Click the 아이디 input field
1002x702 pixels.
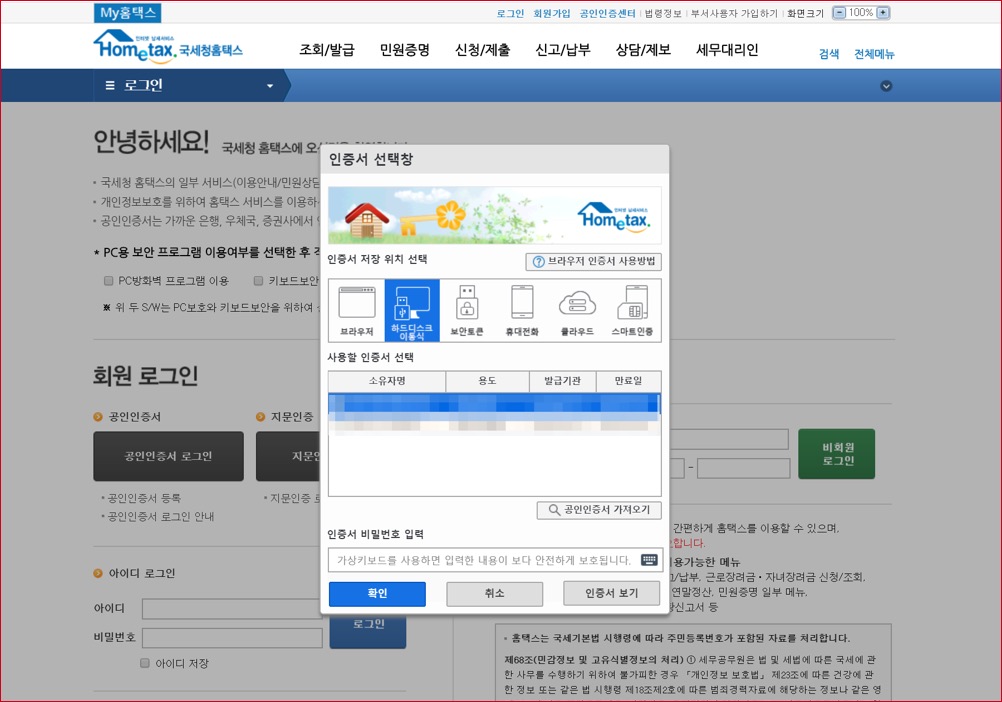coord(232,609)
